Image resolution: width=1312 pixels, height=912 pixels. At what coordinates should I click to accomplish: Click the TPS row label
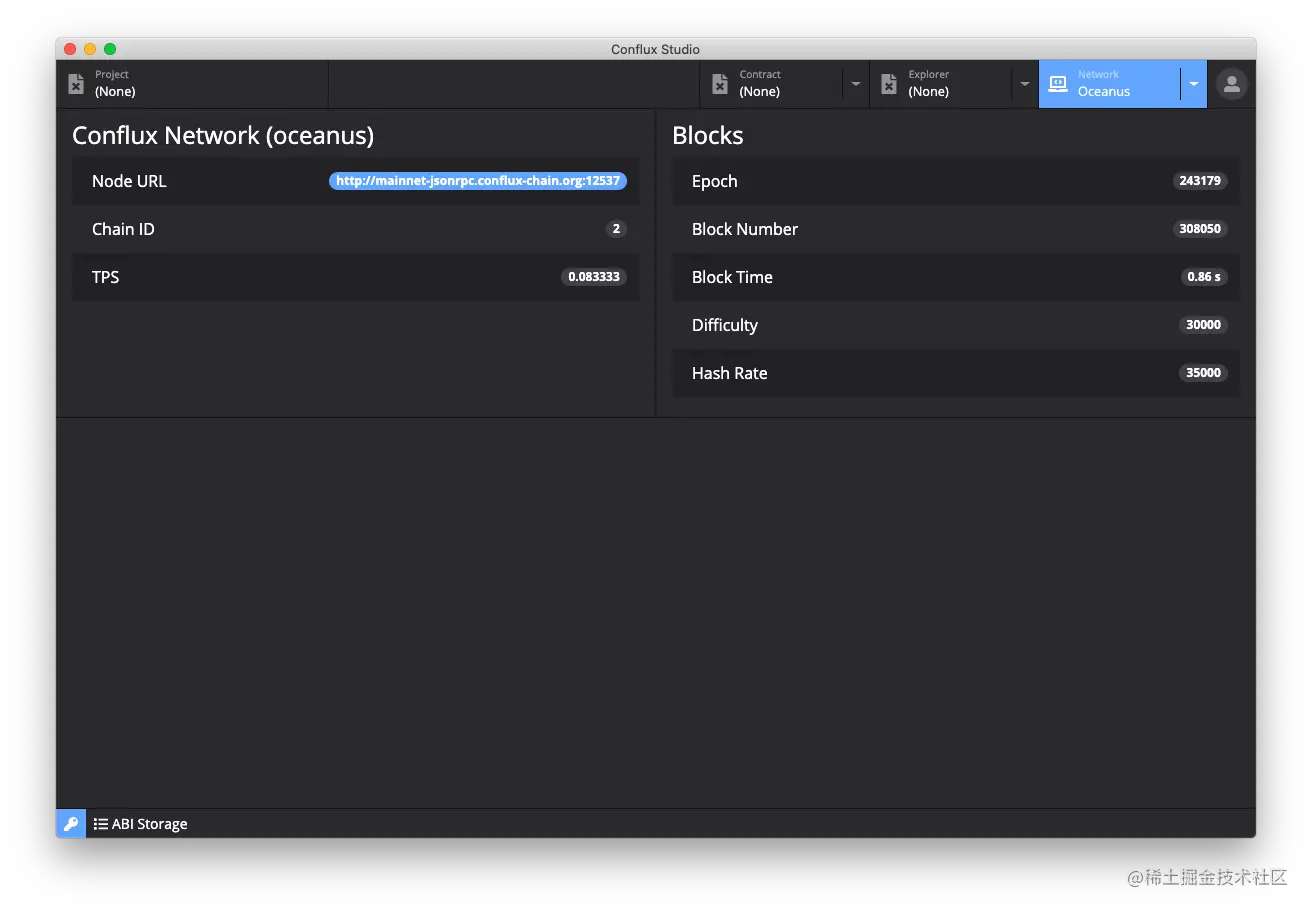[105, 277]
